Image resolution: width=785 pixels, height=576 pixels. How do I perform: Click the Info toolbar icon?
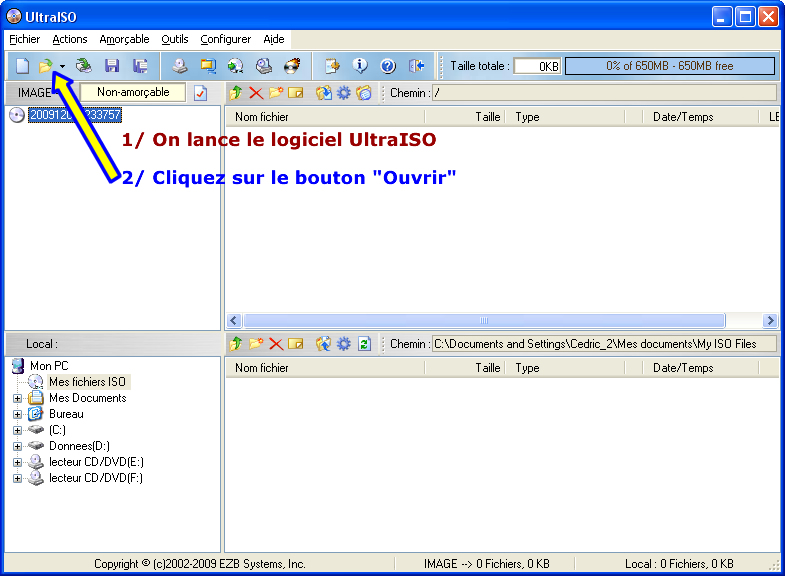[x=360, y=66]
